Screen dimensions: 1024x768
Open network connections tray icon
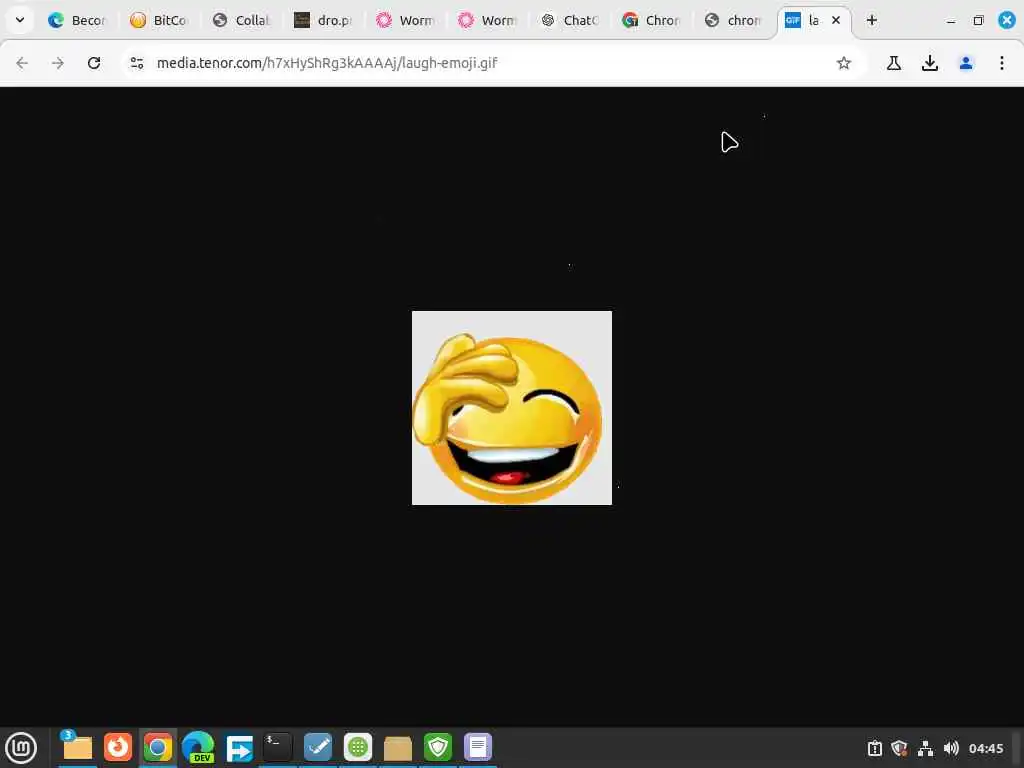[x=925, y=748]
